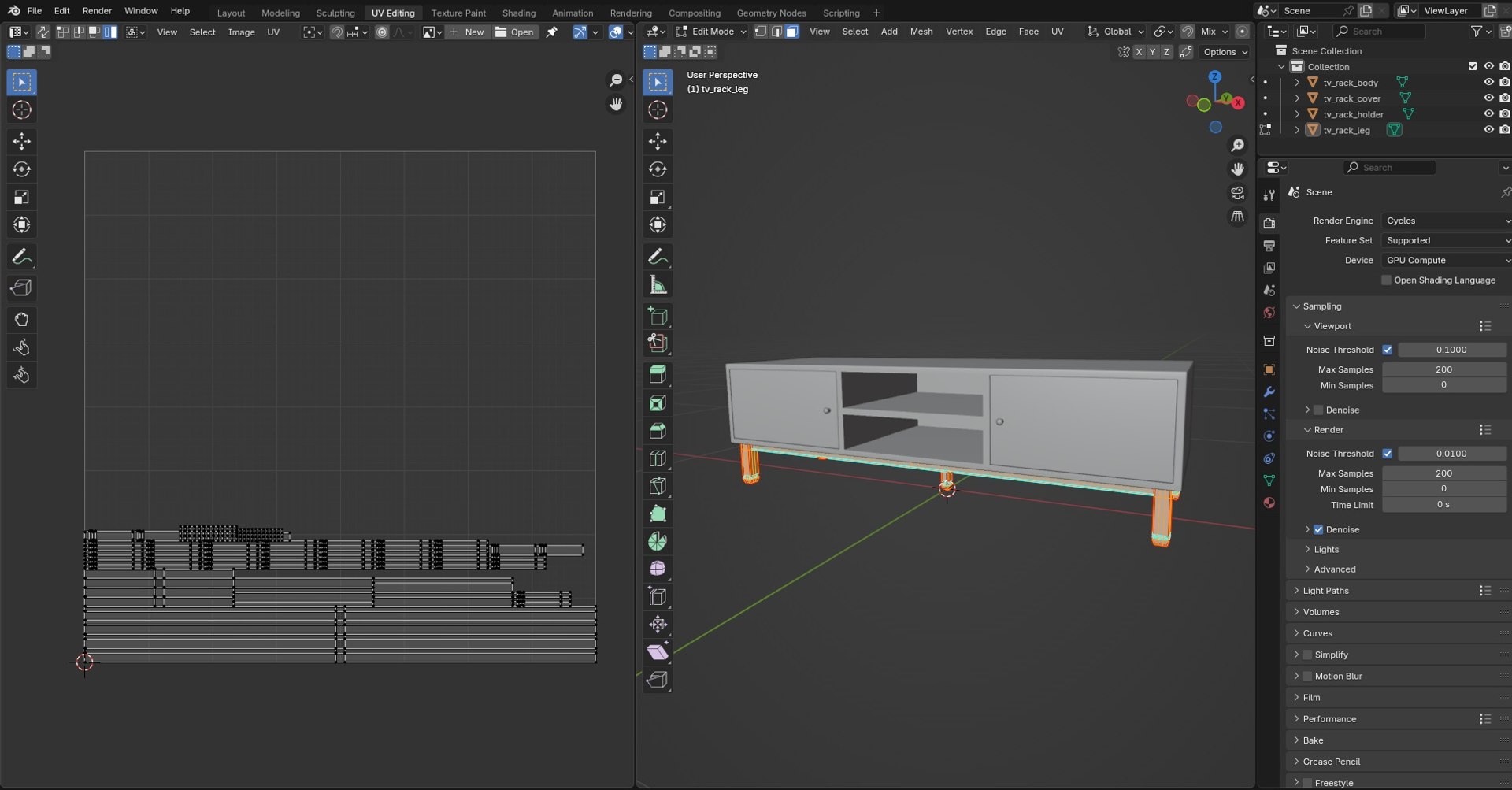Open the Render menu
1512x790 pixels.
point(97,11)
